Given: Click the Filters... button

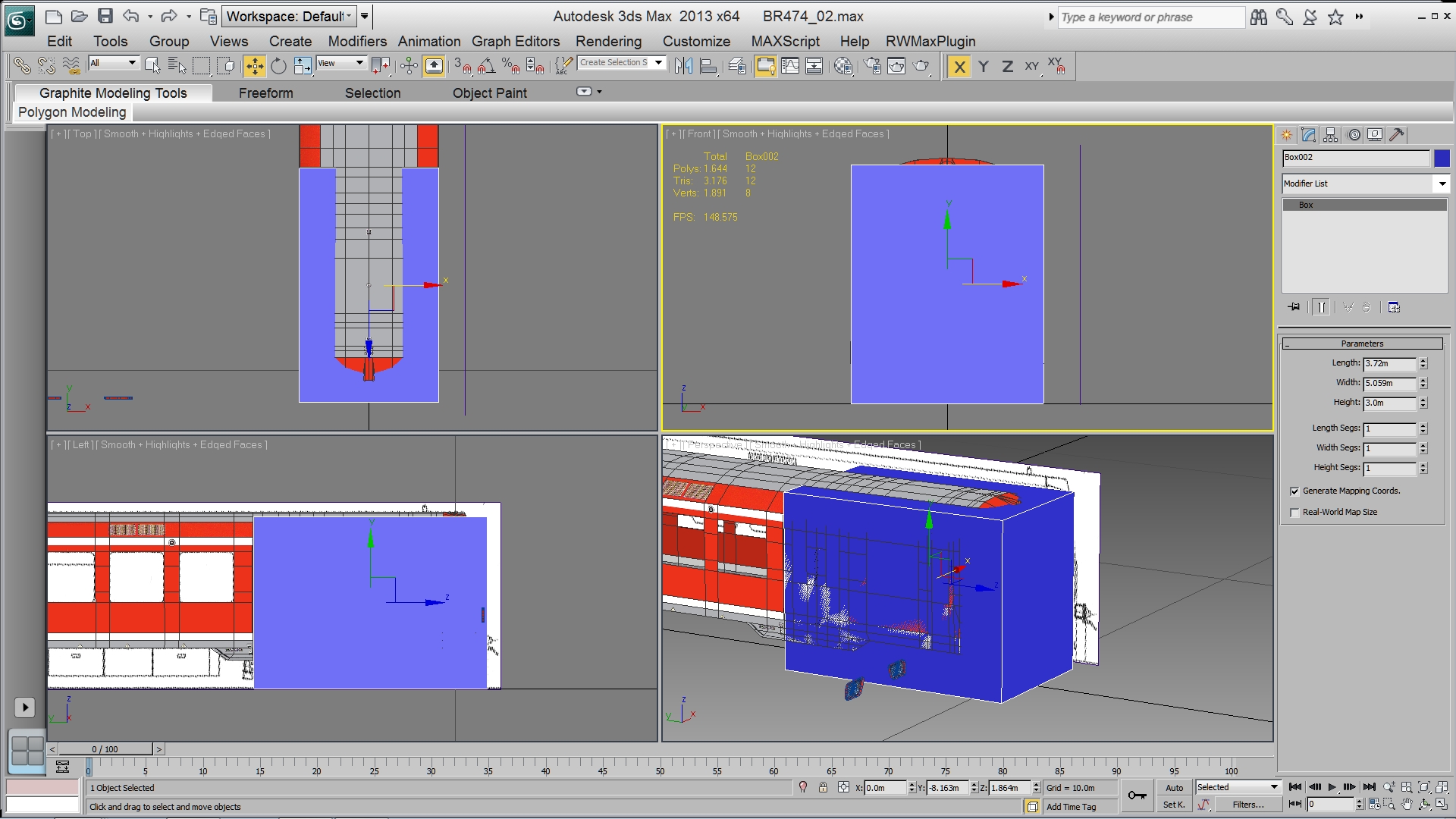Looking at the screenshot, I should (x=1247, y=805).
